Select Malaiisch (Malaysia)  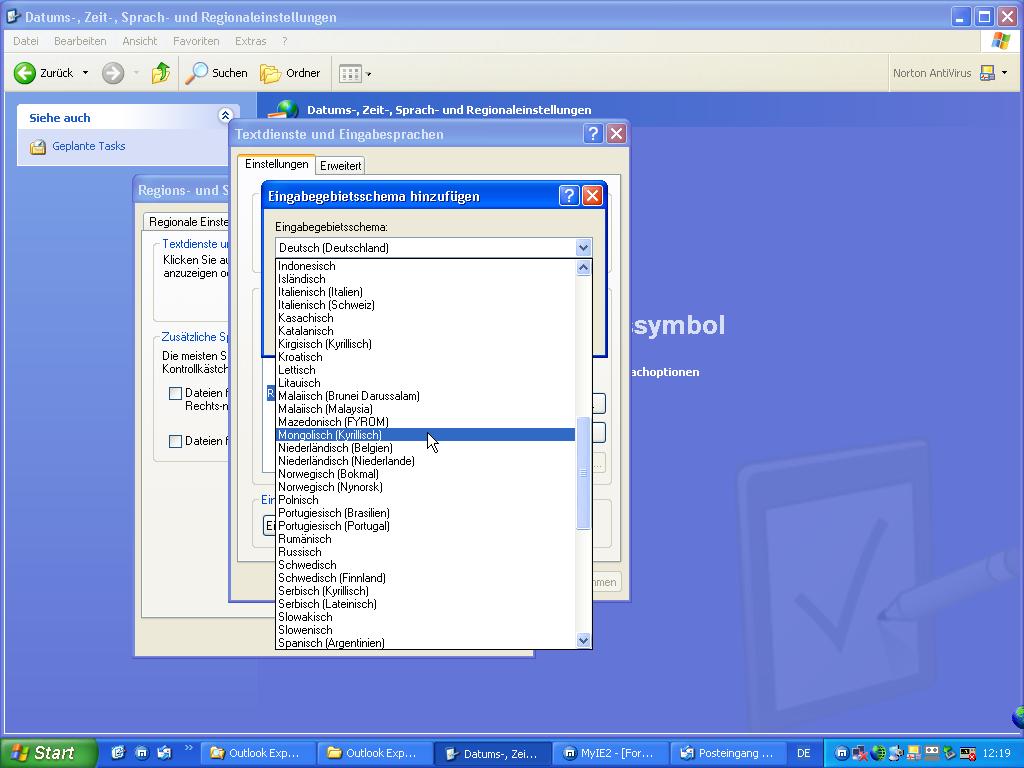425,409
